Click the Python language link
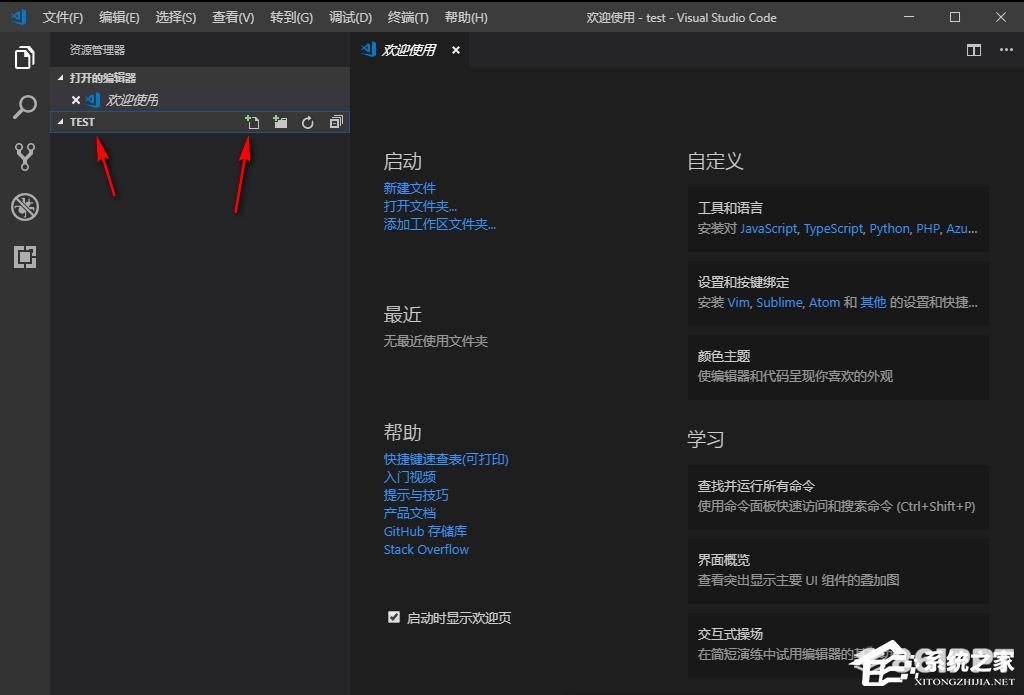This screenshot has height=695, width=1024. tap(889, 229)
